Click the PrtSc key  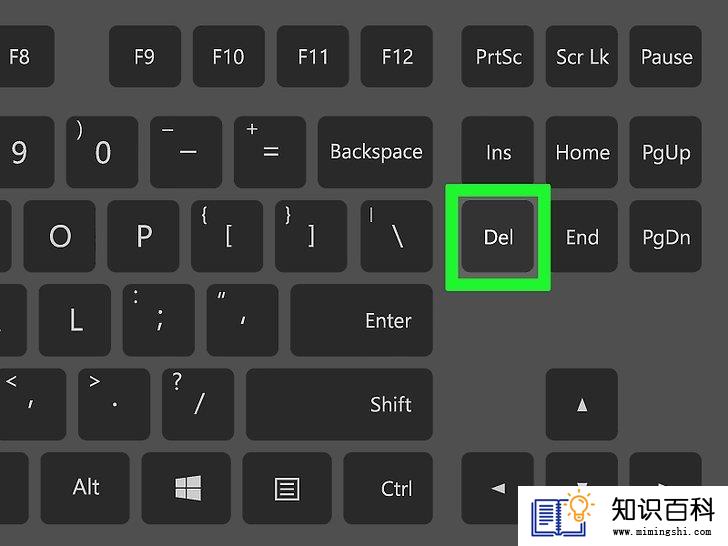tap(498, 56)
